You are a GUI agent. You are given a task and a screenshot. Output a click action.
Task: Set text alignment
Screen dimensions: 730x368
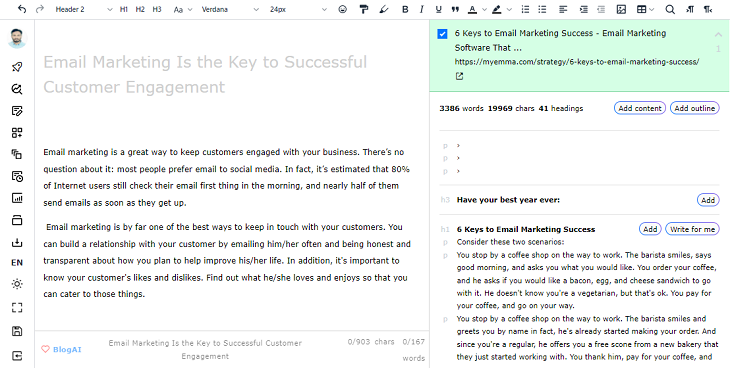click(x=563, y=9)
